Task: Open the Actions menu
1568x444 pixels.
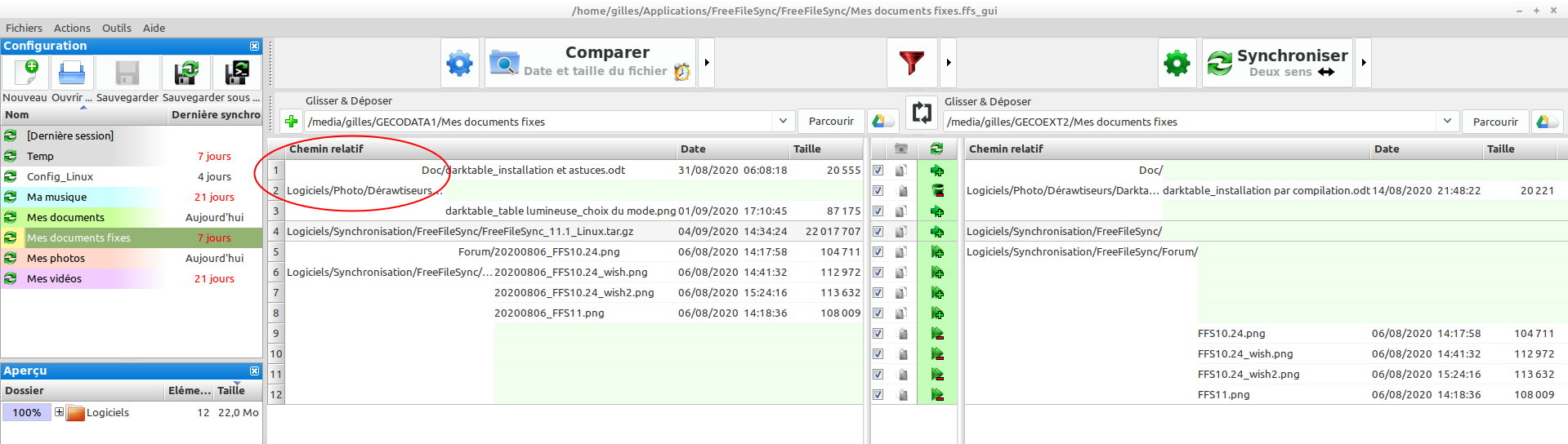Action: click(72, 28)
